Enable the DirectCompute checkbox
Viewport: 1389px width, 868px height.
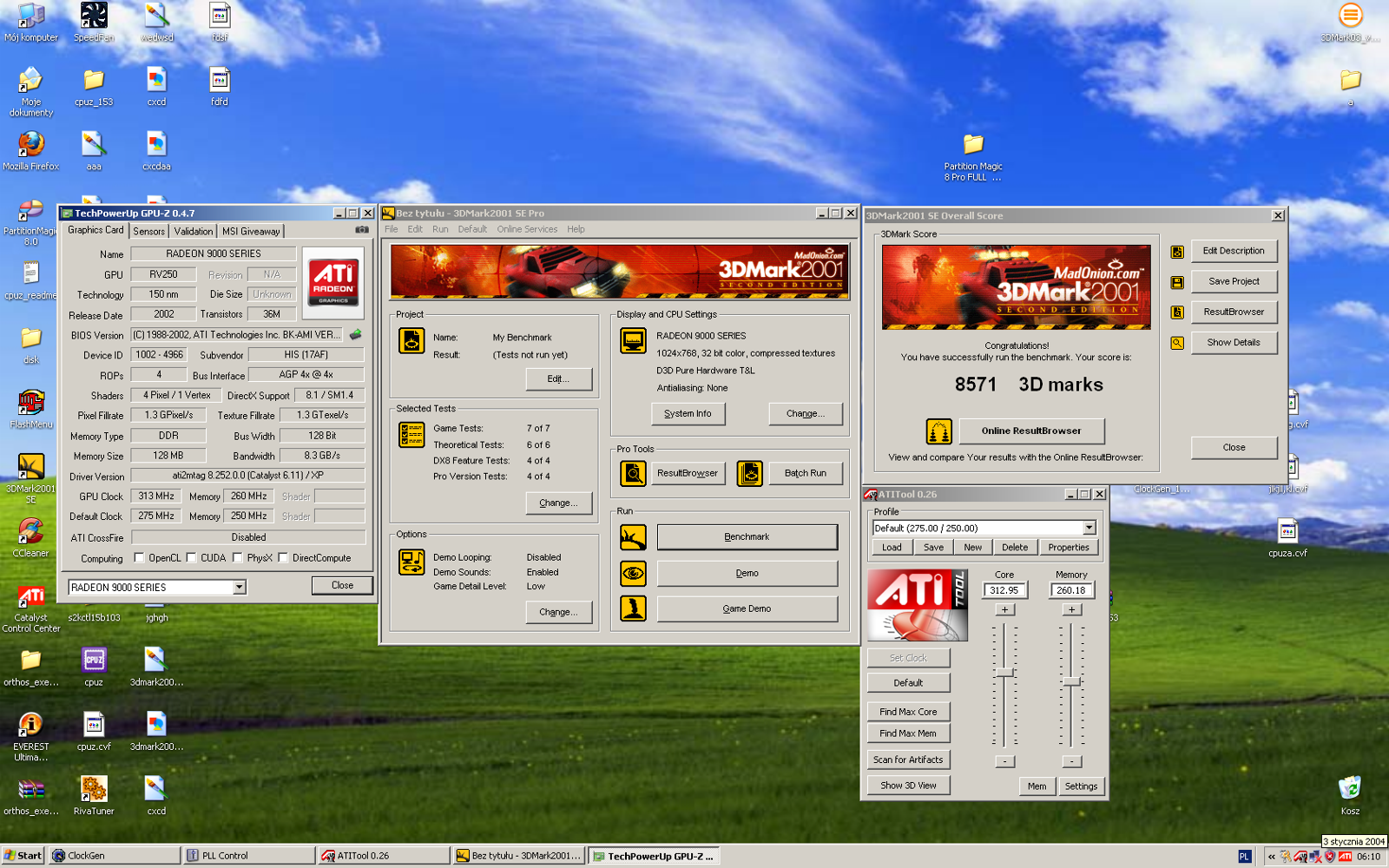point(283,558)
